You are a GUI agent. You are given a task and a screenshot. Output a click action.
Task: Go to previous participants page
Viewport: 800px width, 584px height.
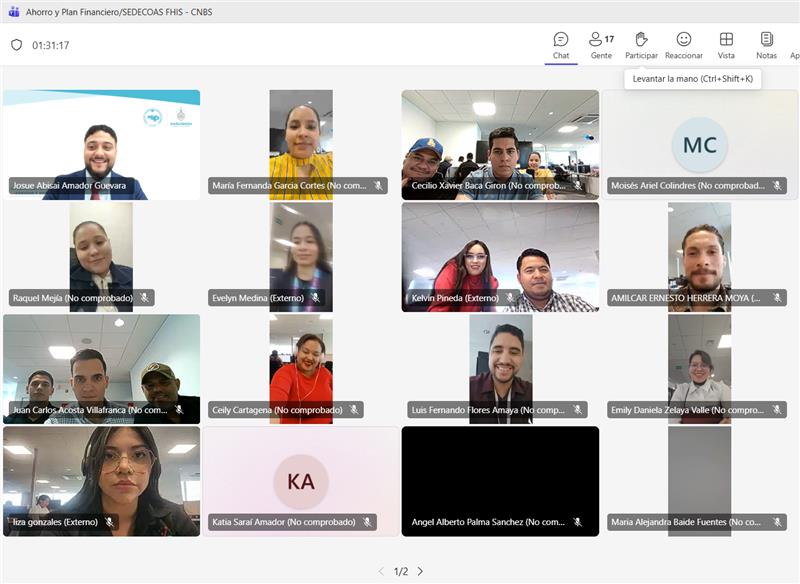coord(381,571)
